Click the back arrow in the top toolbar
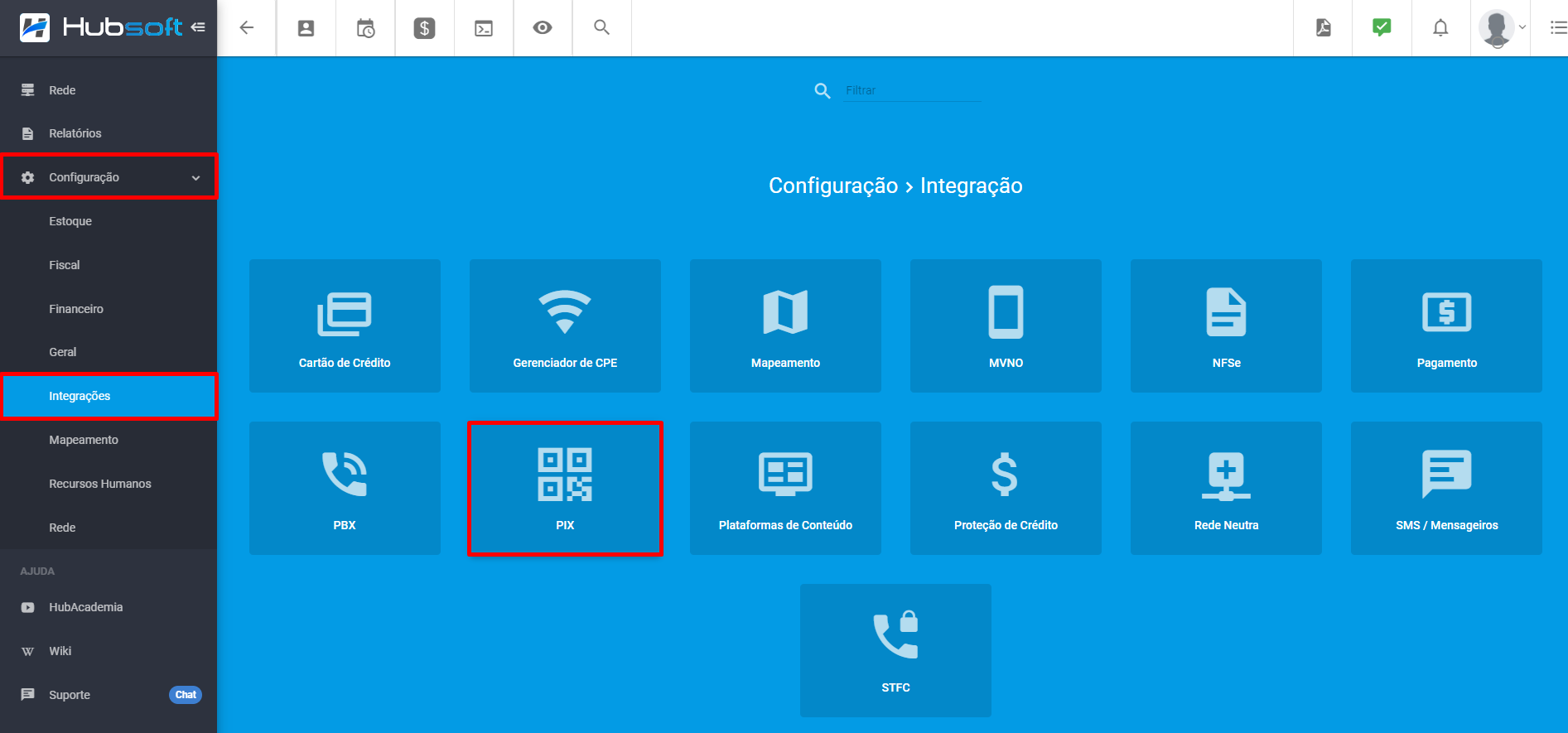The width and height of the screenshot is (1568, 733). pos(246,27)
